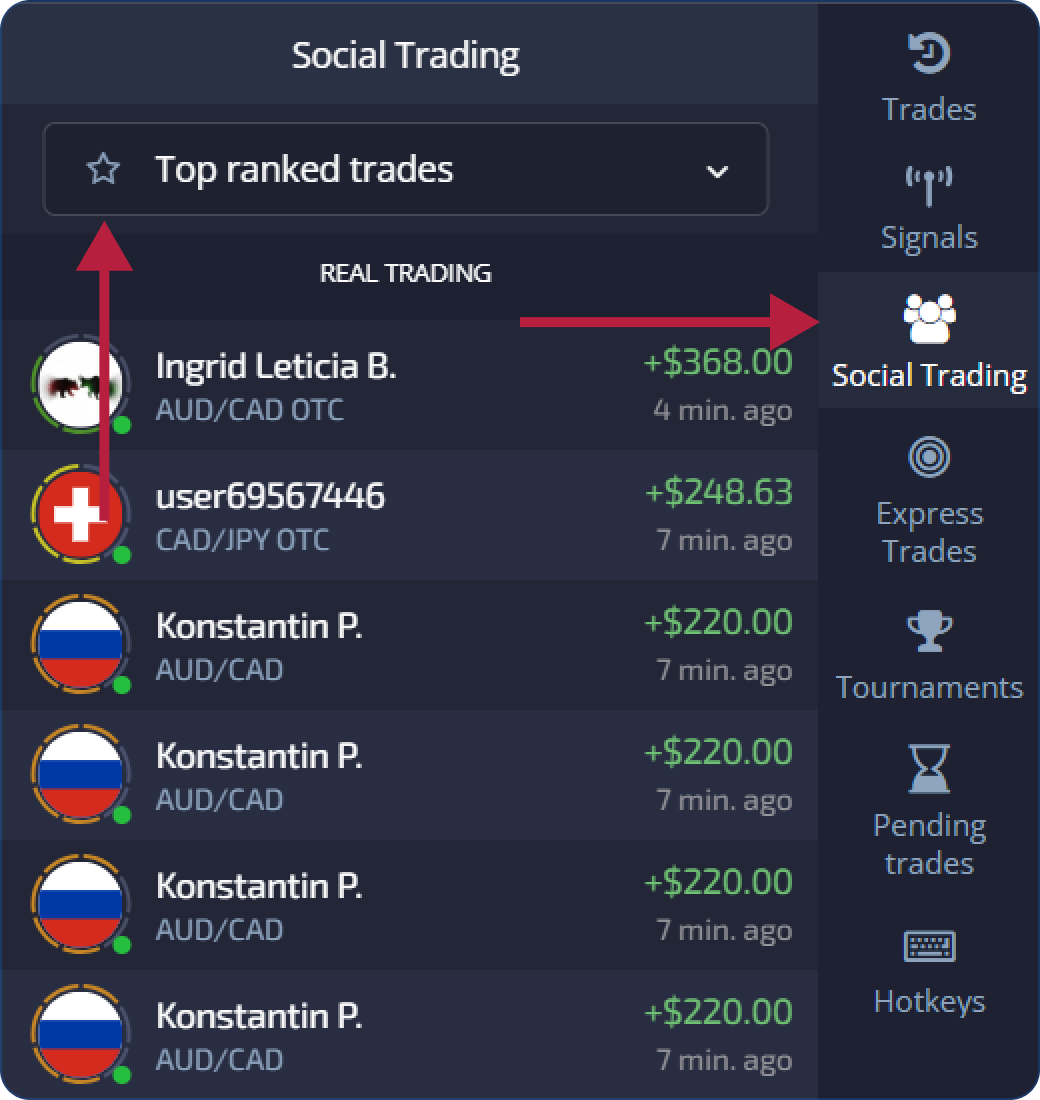Open the Signals antenna icon
Viewport: 1040px width, 1100px height.
(929, 186)
